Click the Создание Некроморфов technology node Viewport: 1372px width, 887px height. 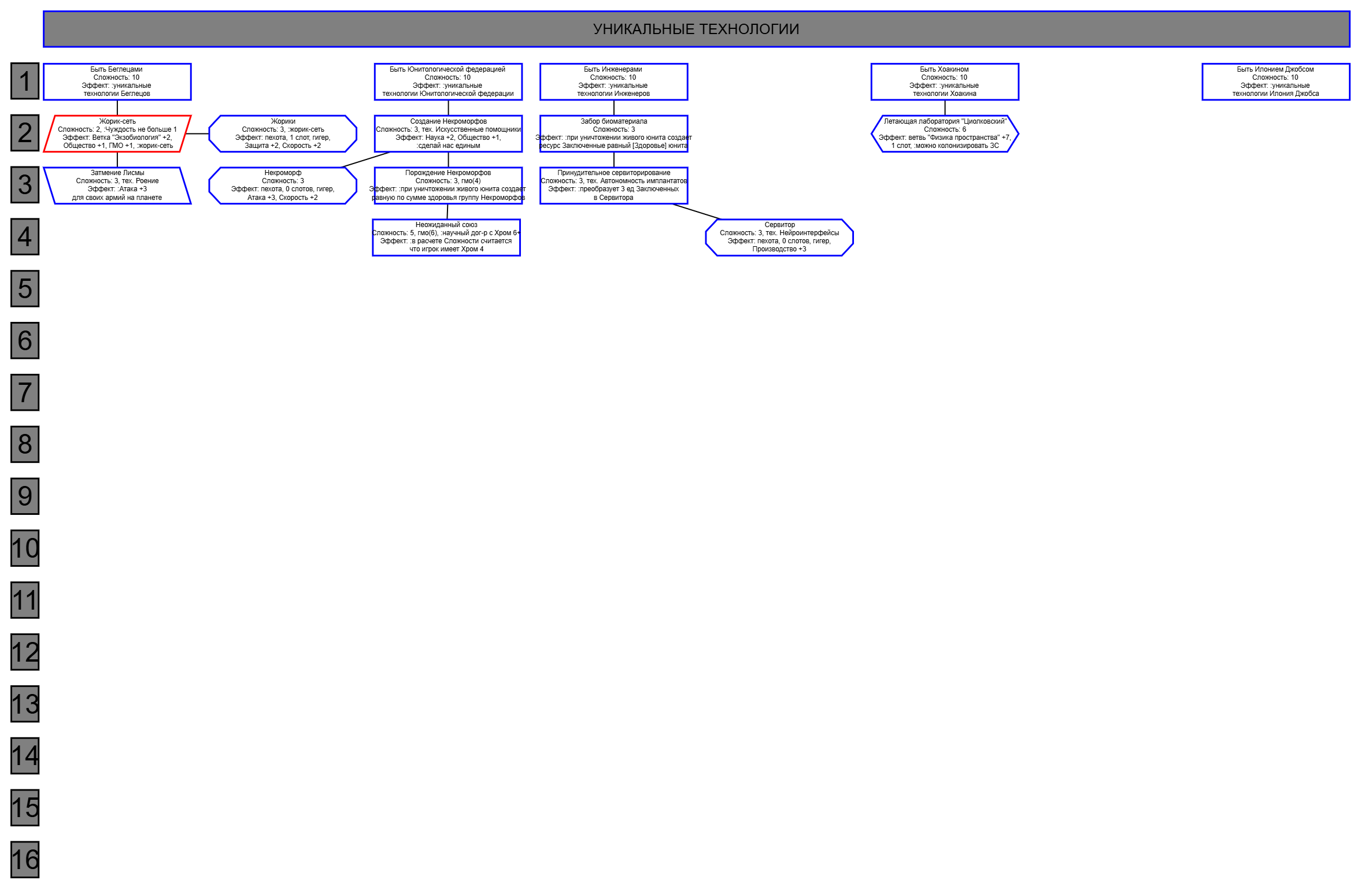point(448,133)
